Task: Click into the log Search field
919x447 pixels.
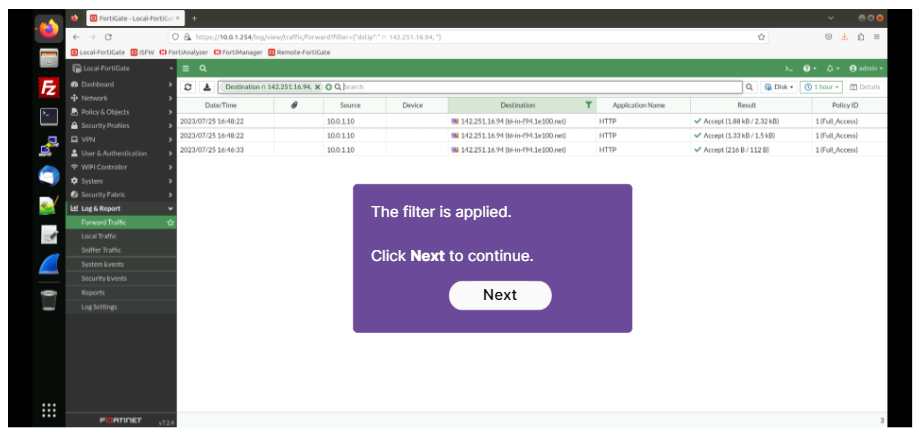Action: pyautogui.click(x=539, y=87)
